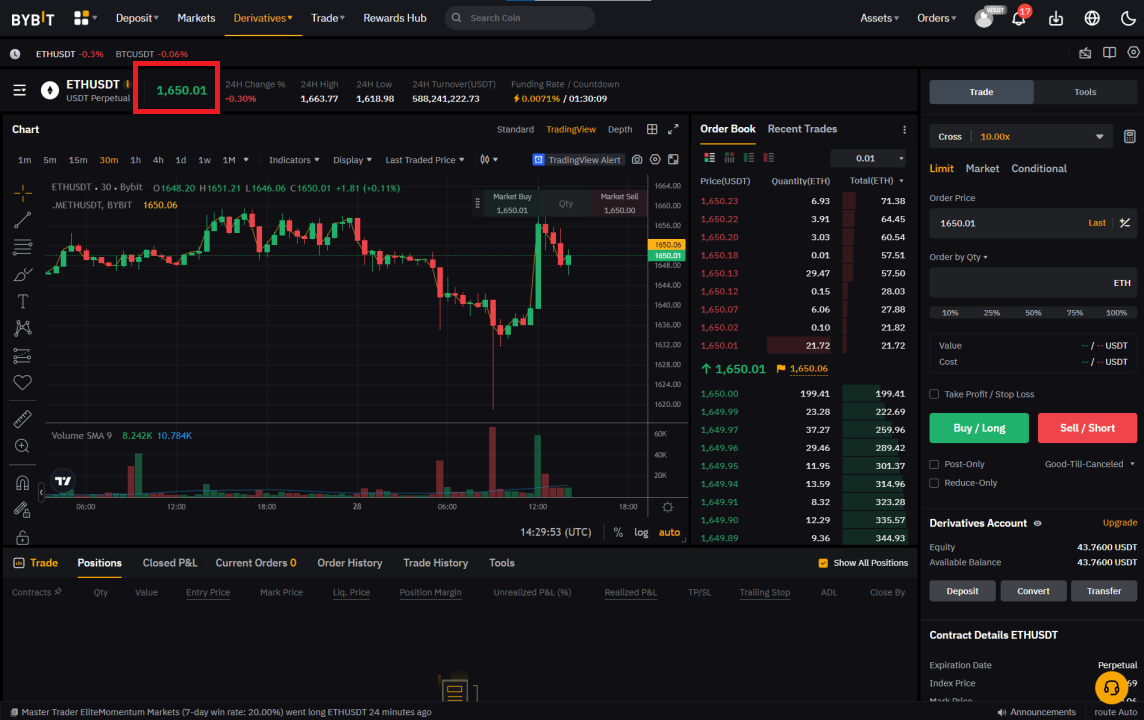Set quantity slider to 100%
Image resolution: width=1144 pixels, height=720 pixels.
coord(1116,313)
